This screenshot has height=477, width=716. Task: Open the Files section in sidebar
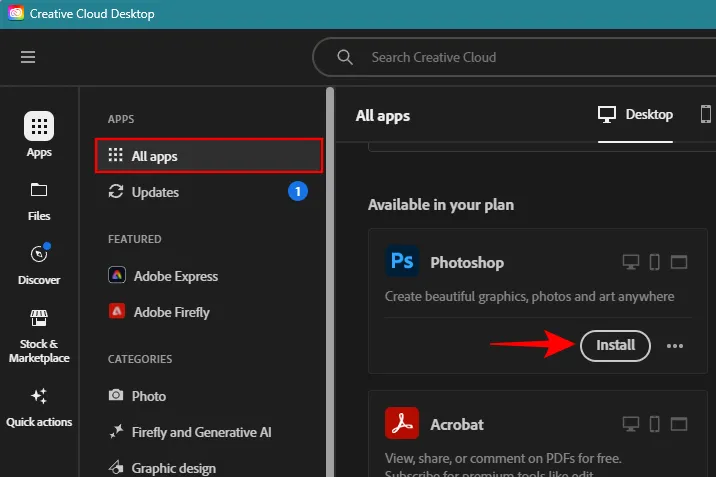click(39, 202)
